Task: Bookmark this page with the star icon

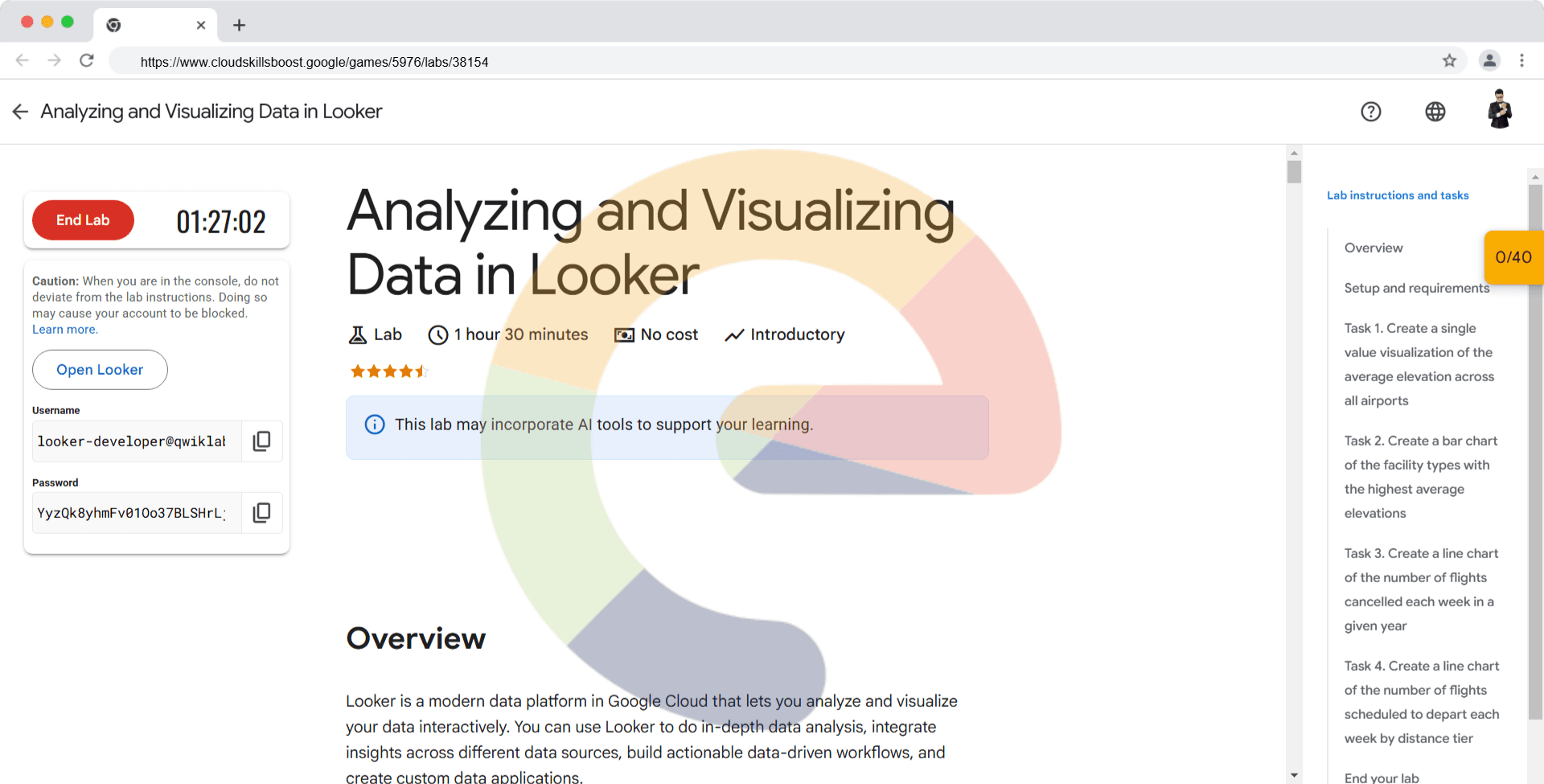Action: (x=1449, y=60)
